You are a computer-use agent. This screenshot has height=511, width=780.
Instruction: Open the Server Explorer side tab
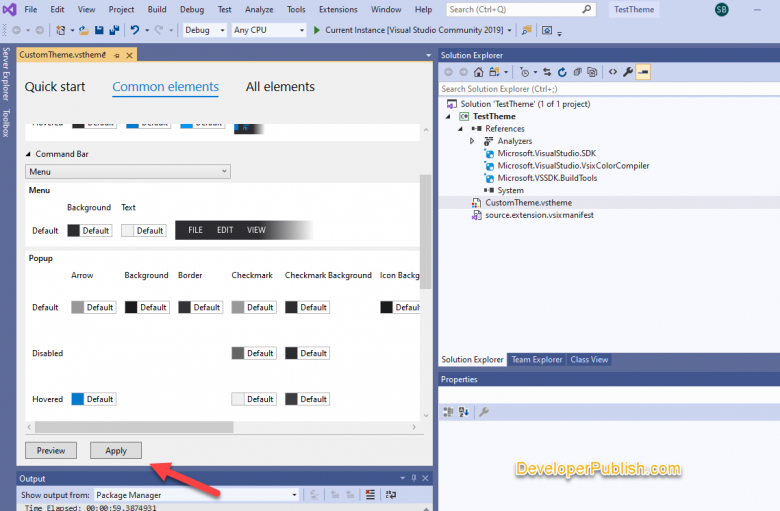tap(6, 73)
